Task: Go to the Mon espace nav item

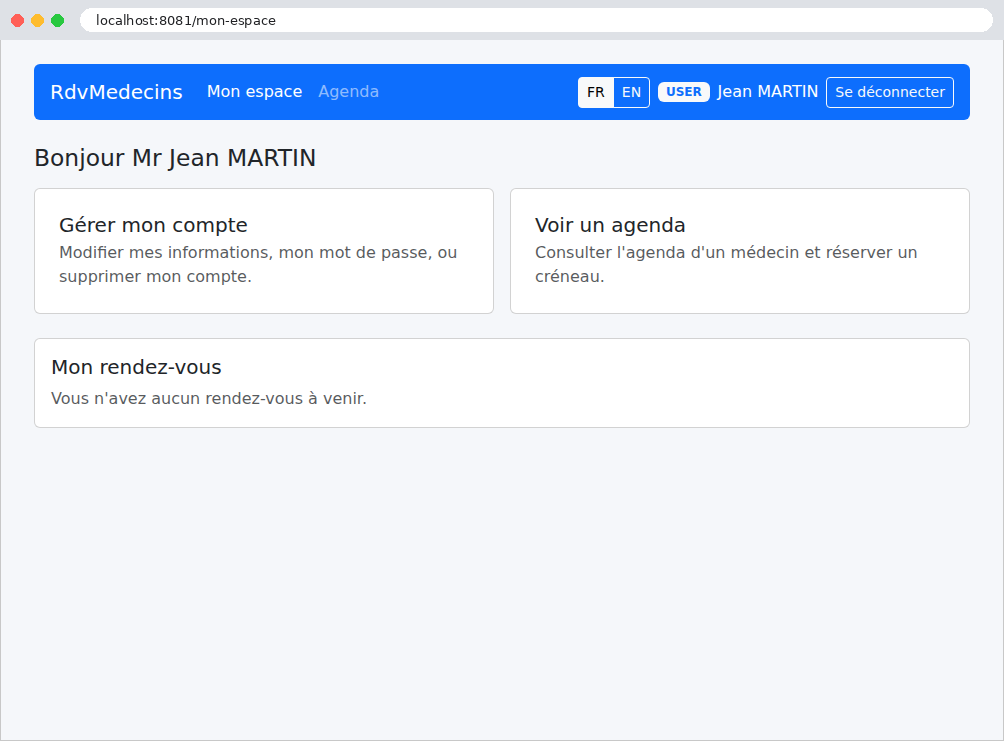Action: coord(254,92)
